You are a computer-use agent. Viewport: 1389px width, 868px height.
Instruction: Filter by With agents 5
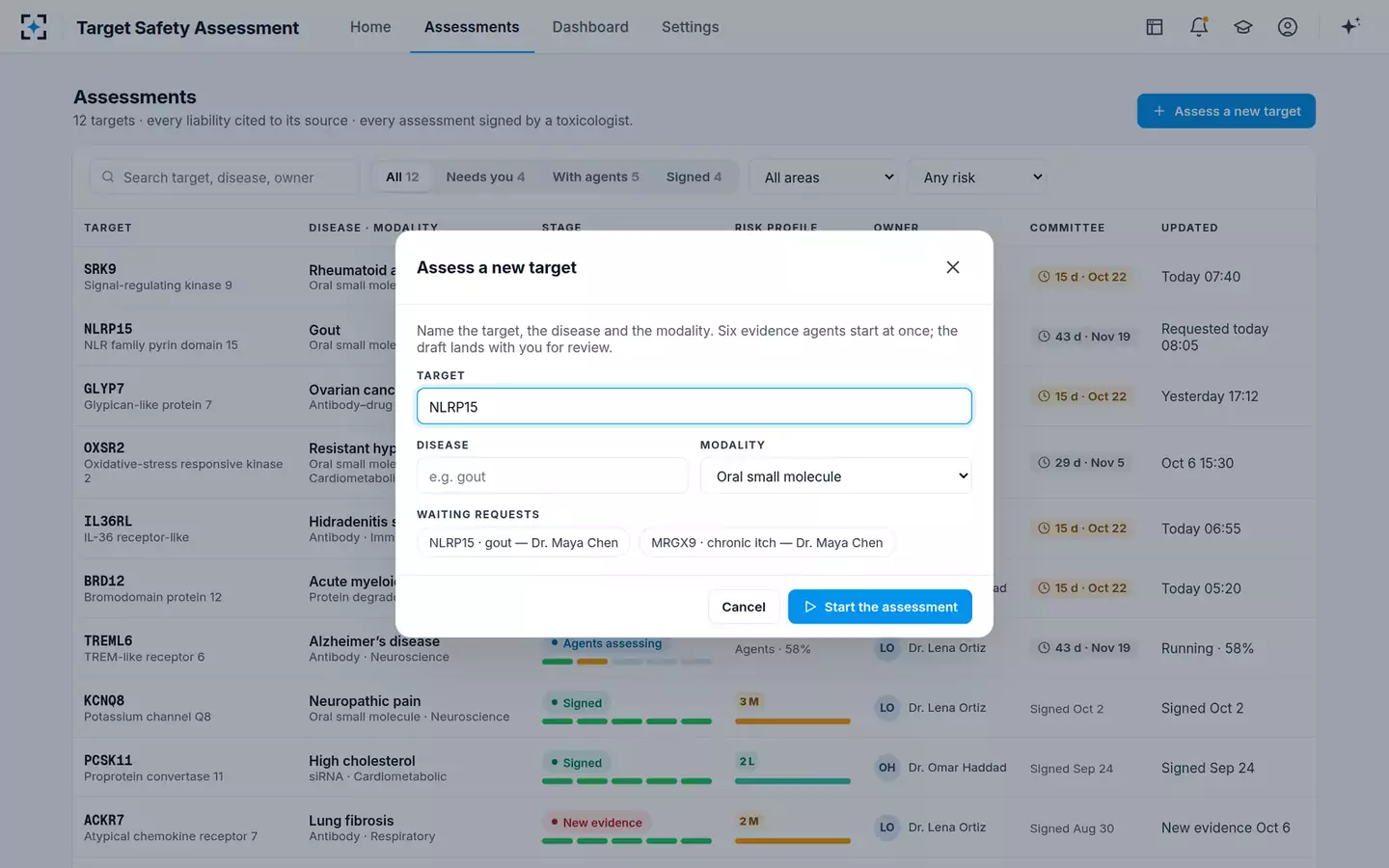click(595, 176)
